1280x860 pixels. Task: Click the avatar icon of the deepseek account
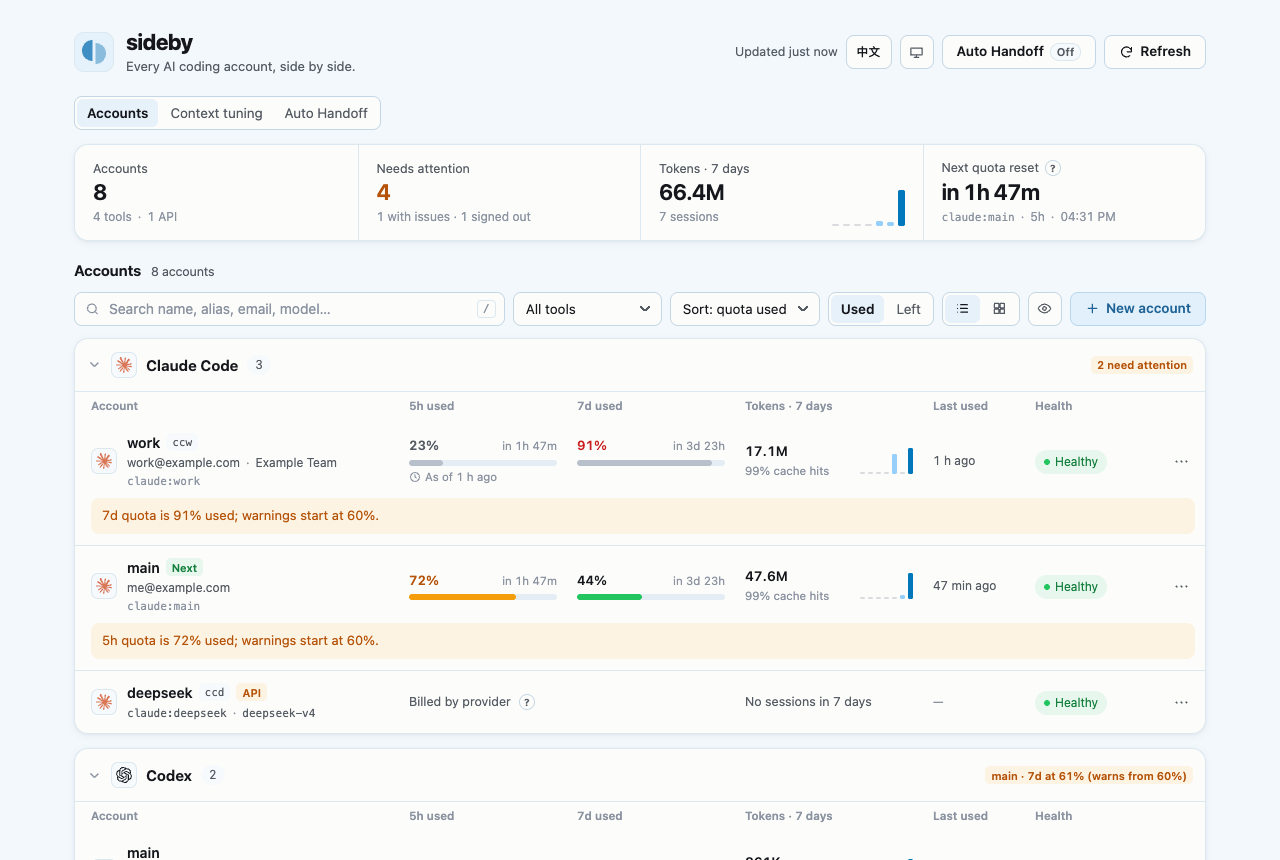(104, 702)
